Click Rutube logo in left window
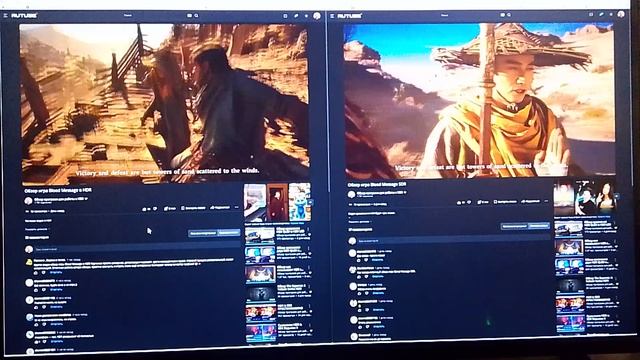Screen dimensions: 640x360 point(24,16)
